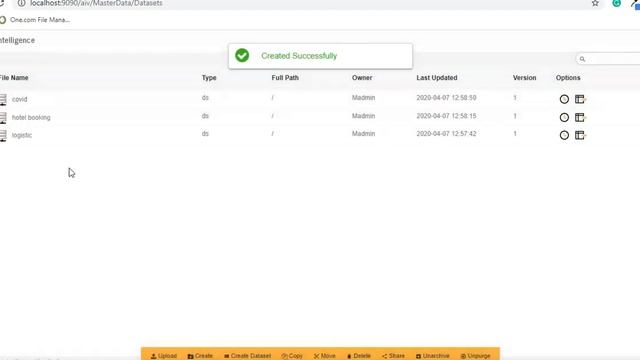Click Delete in the bottom toolbar
This screenshot has height=360, width=640.
(359, 356)
